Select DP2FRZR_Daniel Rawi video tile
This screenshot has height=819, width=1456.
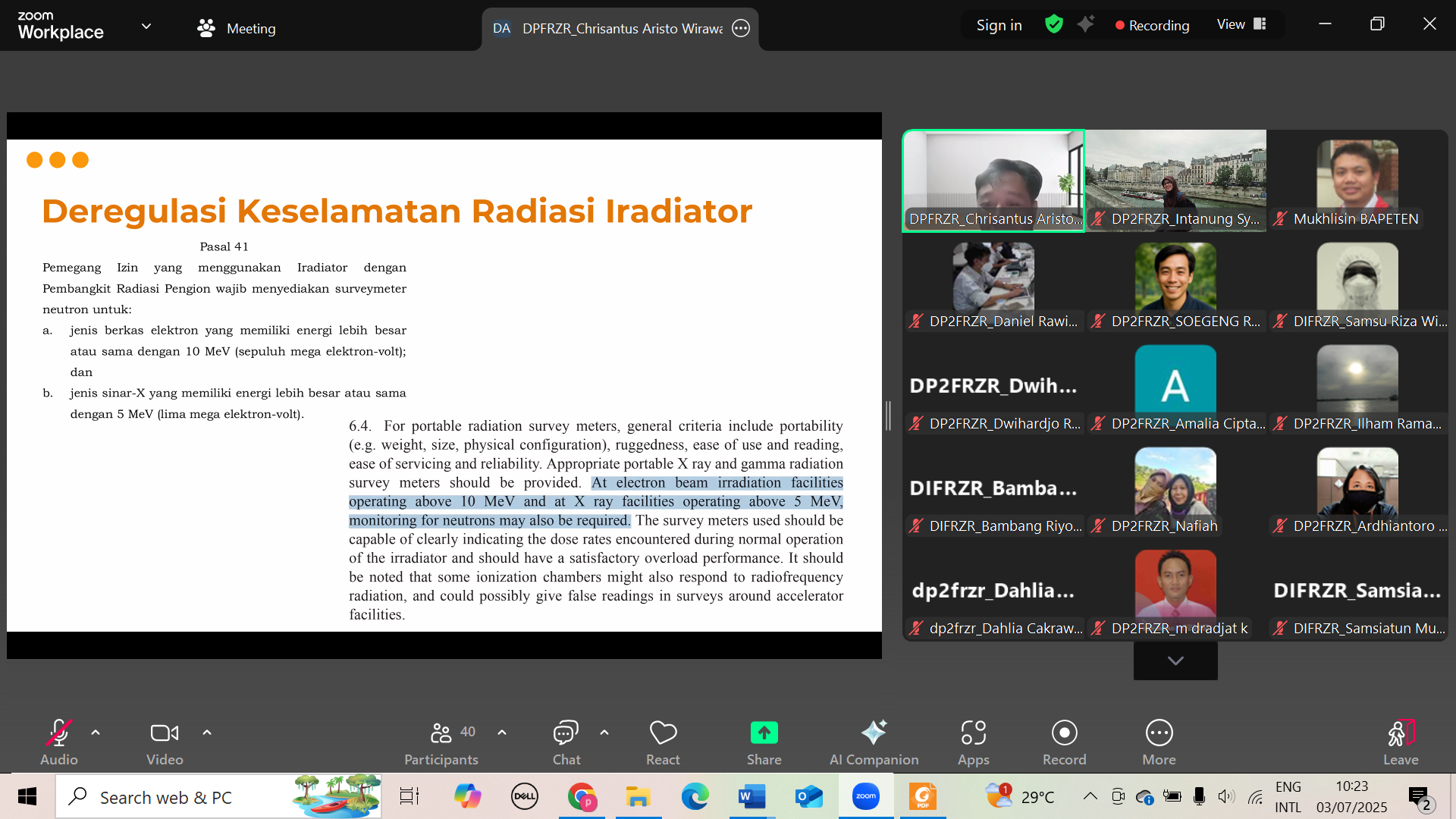click(x=993, y=283)
